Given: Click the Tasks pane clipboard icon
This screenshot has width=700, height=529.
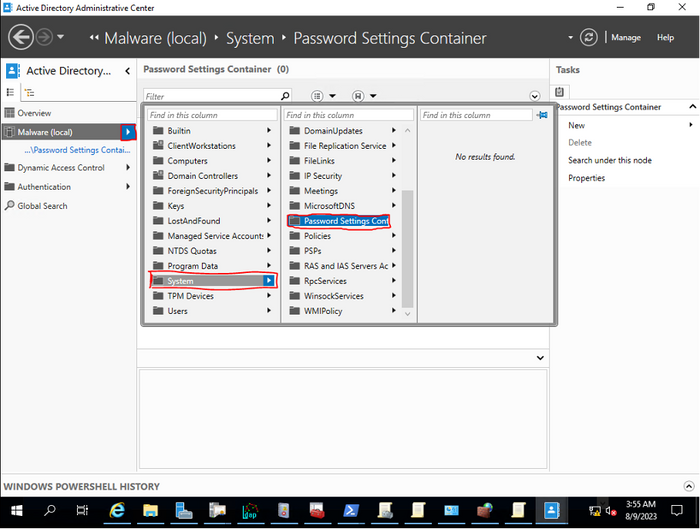Looking at the screenshot, I should pos(559,92).
